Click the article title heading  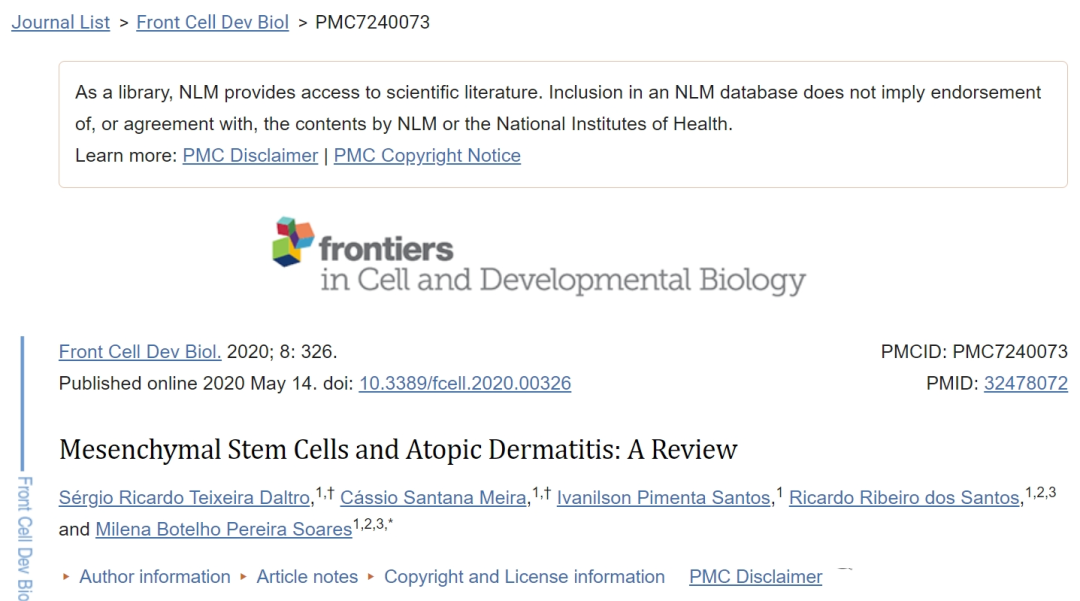(398, 450)
